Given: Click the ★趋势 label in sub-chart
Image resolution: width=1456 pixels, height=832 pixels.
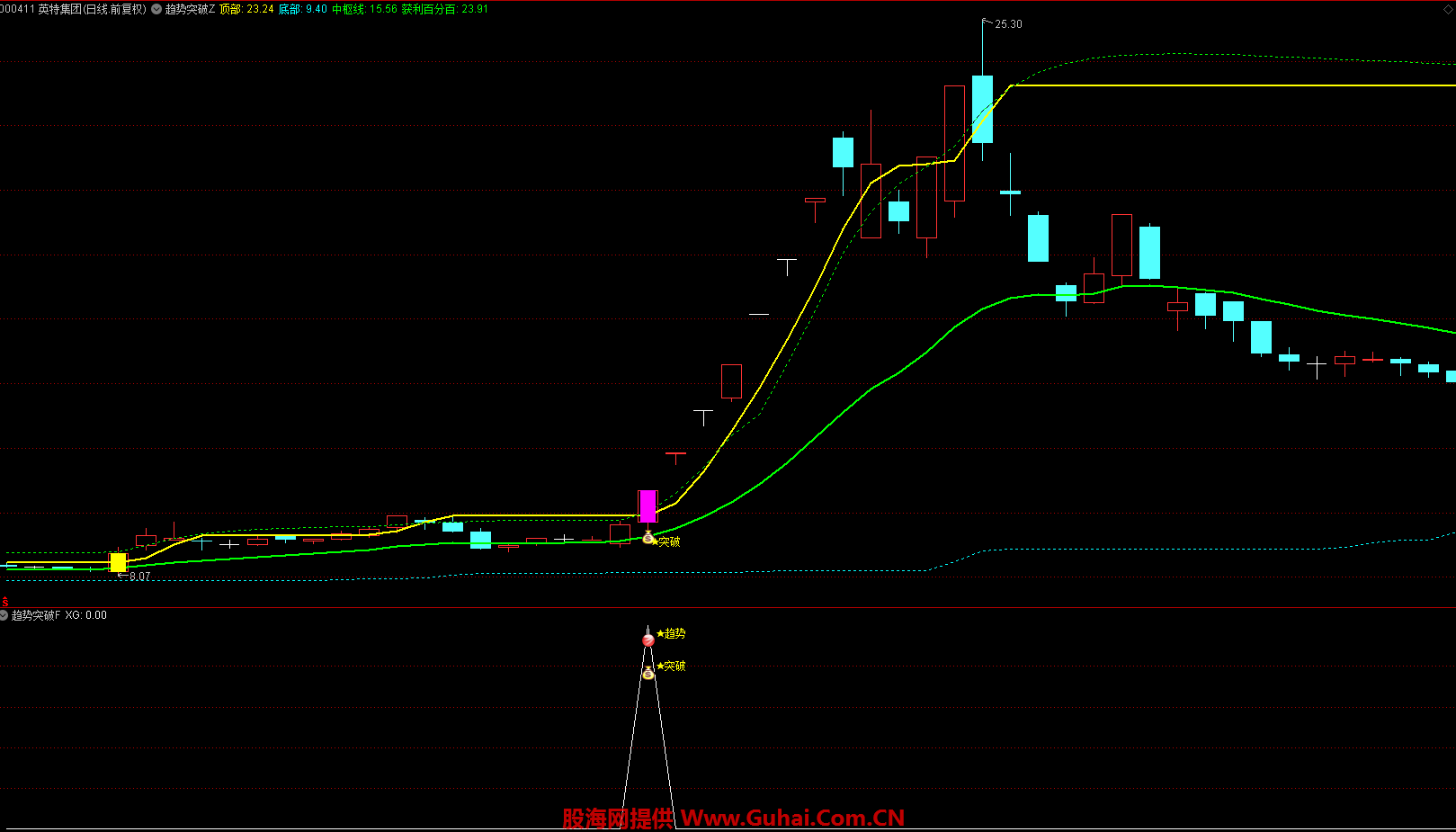Looking at the screenshot, I should pyautogui.click(x=671, y=633).
